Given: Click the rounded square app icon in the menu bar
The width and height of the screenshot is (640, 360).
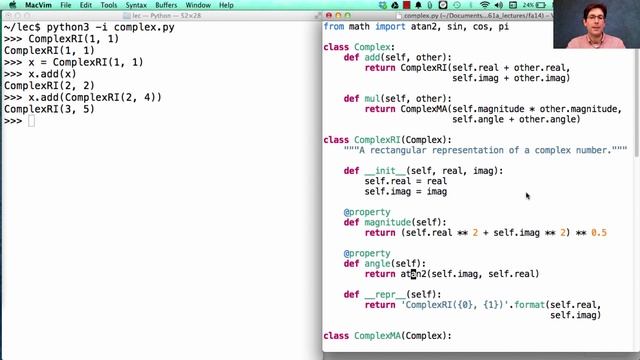Looking at the screenshot, I should point(443,5).
